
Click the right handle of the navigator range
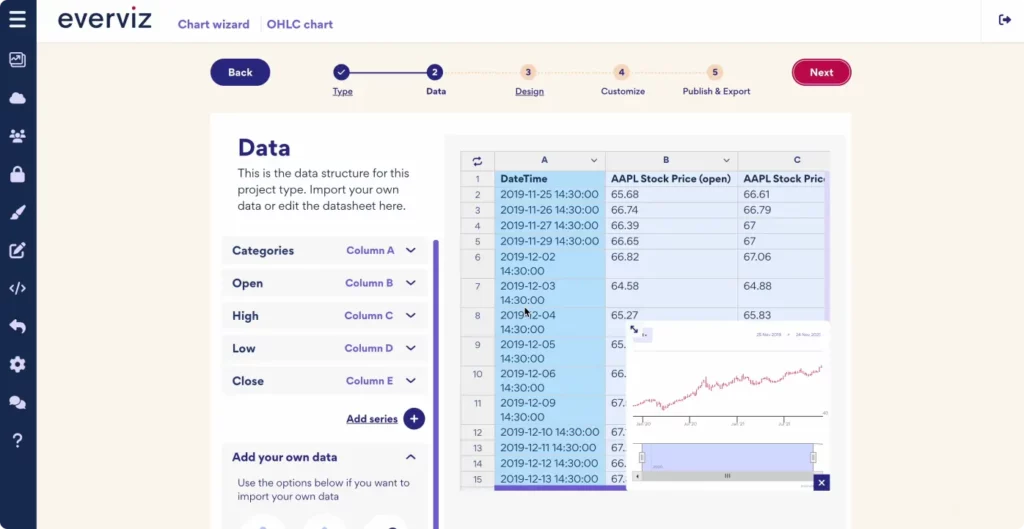click(813, 457)
